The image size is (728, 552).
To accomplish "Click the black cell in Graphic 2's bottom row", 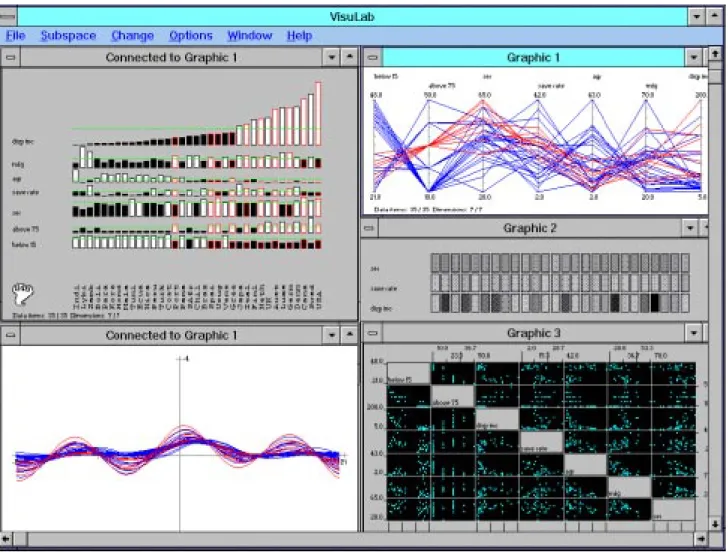I will (x=655, y=303).
